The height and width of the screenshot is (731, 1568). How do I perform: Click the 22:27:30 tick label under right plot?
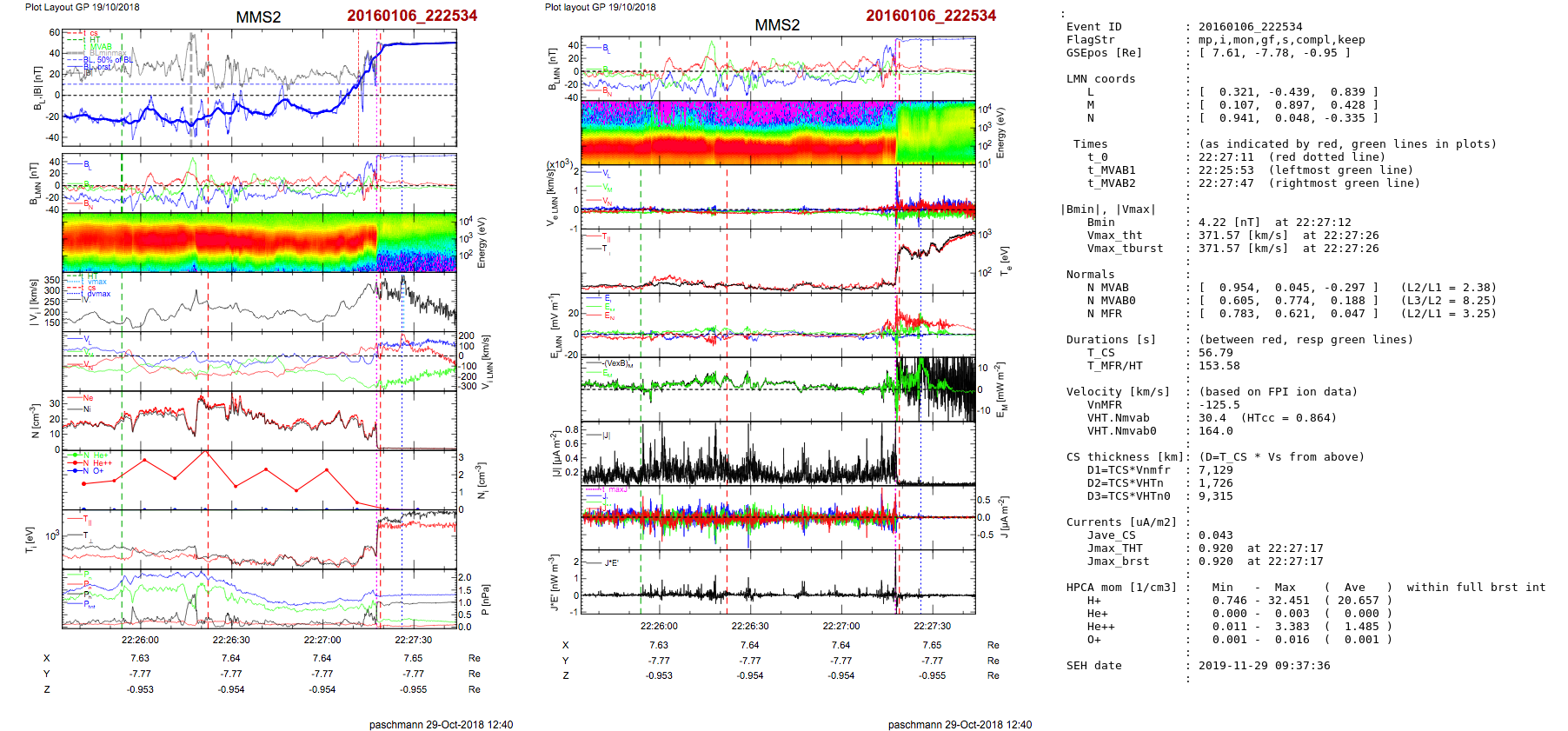(x=932, y=626)
